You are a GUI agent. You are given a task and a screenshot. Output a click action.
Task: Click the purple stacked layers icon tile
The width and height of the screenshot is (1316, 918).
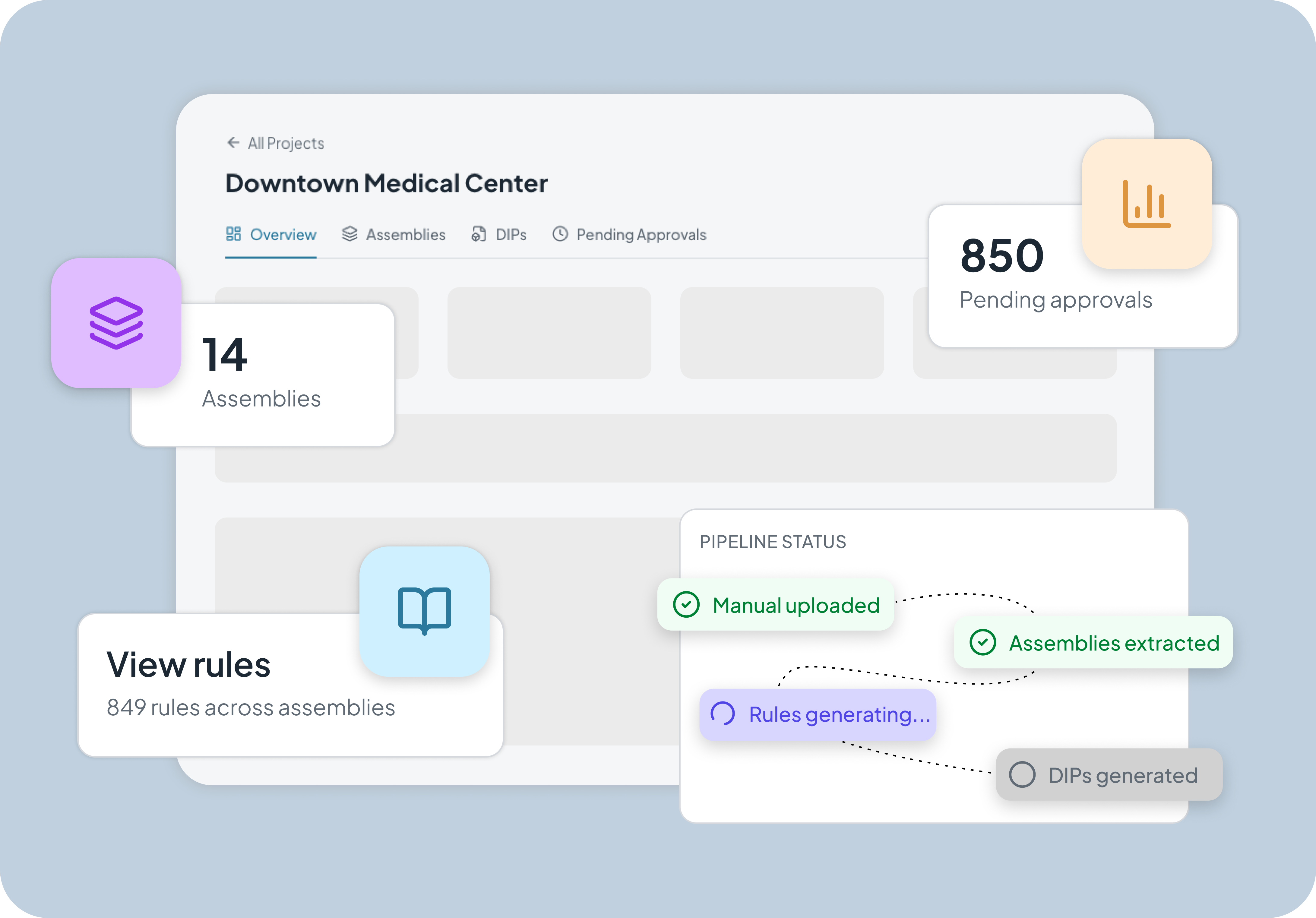[x=116, y=323]
